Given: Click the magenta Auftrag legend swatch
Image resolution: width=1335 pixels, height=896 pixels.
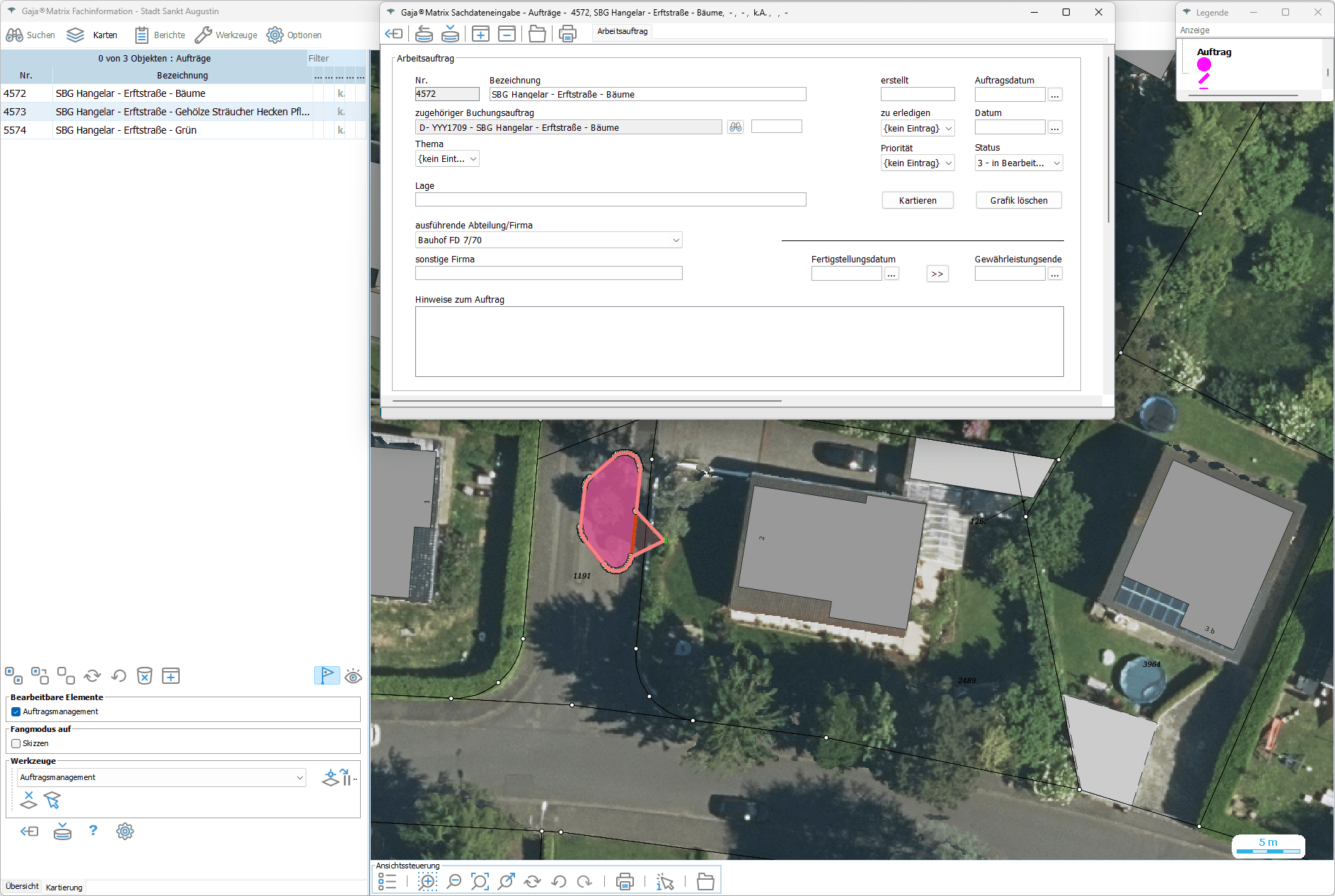Looking at the screenshot, I should coord(1204,65).
